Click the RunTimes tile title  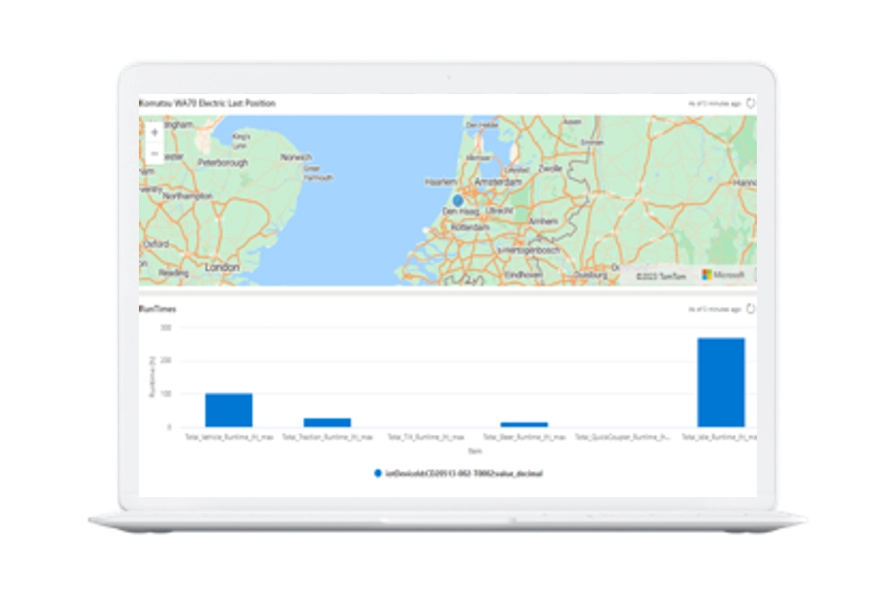(x=158, y=309)
